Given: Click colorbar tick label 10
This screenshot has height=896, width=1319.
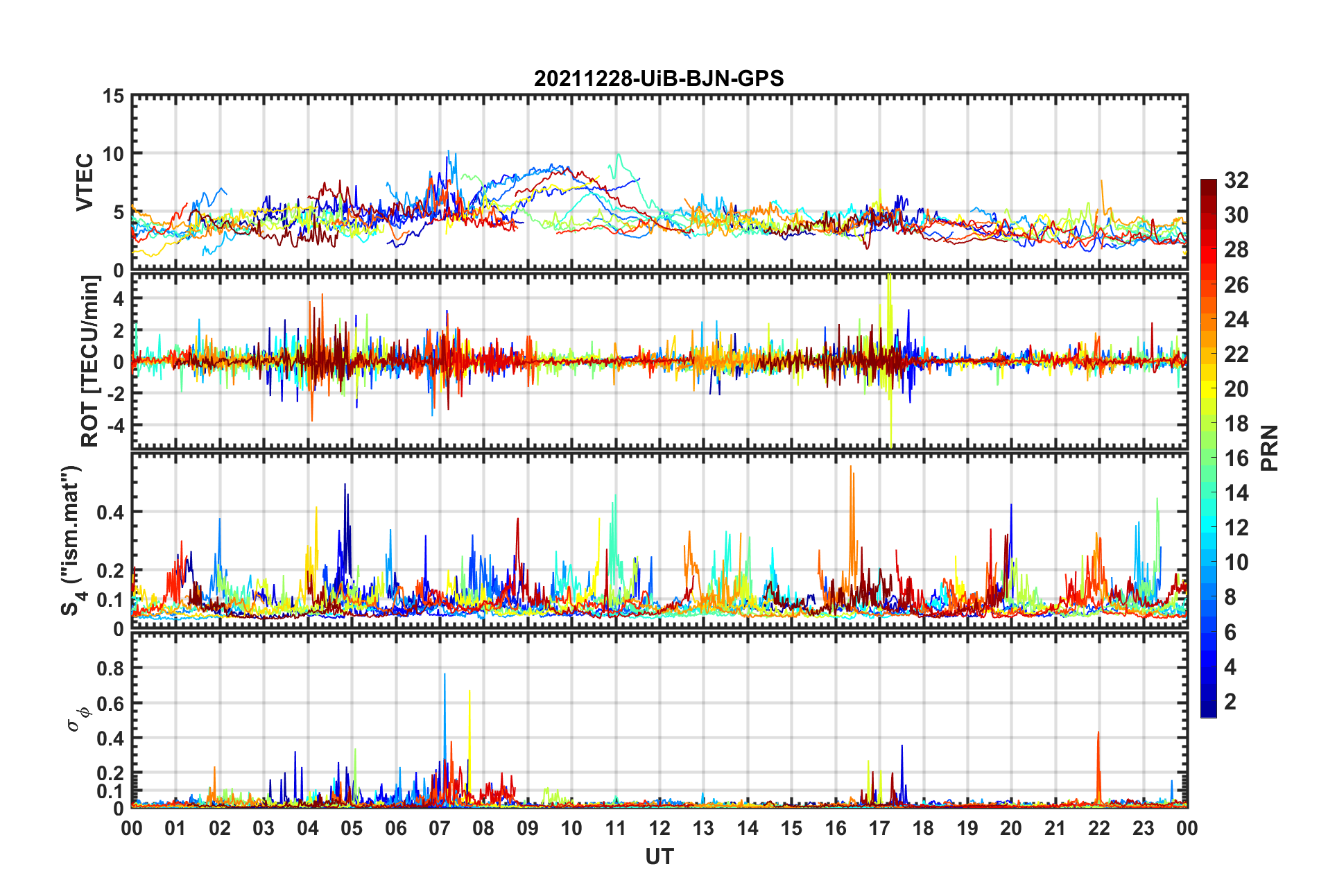Looking at the screenshot, I should [x=1236, y=562].
